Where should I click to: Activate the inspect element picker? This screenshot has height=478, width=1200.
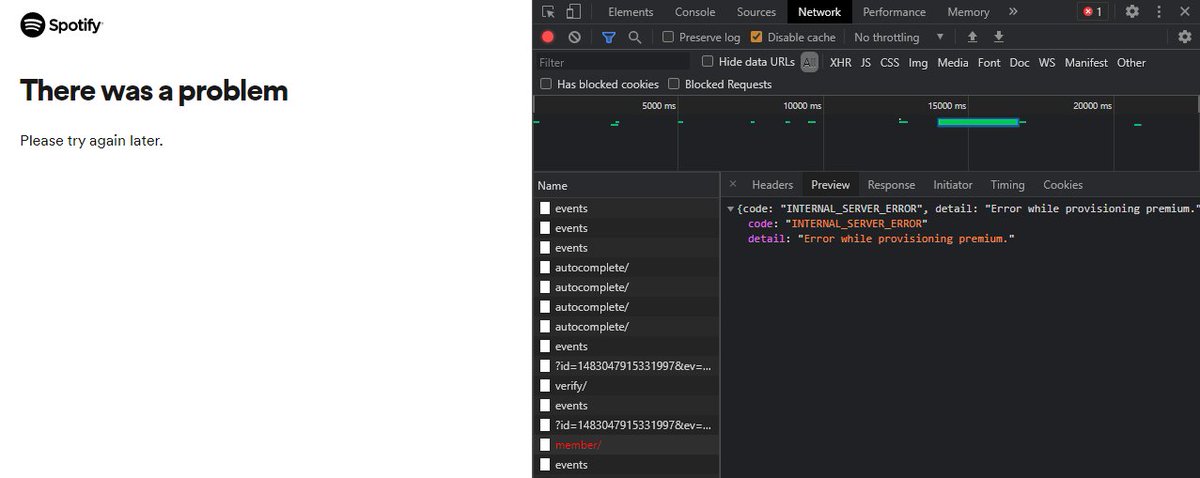[x=549, y=12]
